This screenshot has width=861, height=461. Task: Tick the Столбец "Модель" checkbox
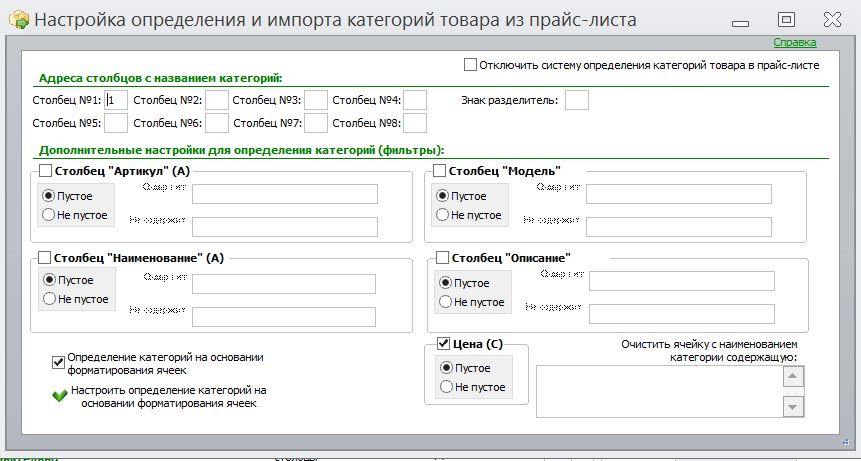click(439, 171)
